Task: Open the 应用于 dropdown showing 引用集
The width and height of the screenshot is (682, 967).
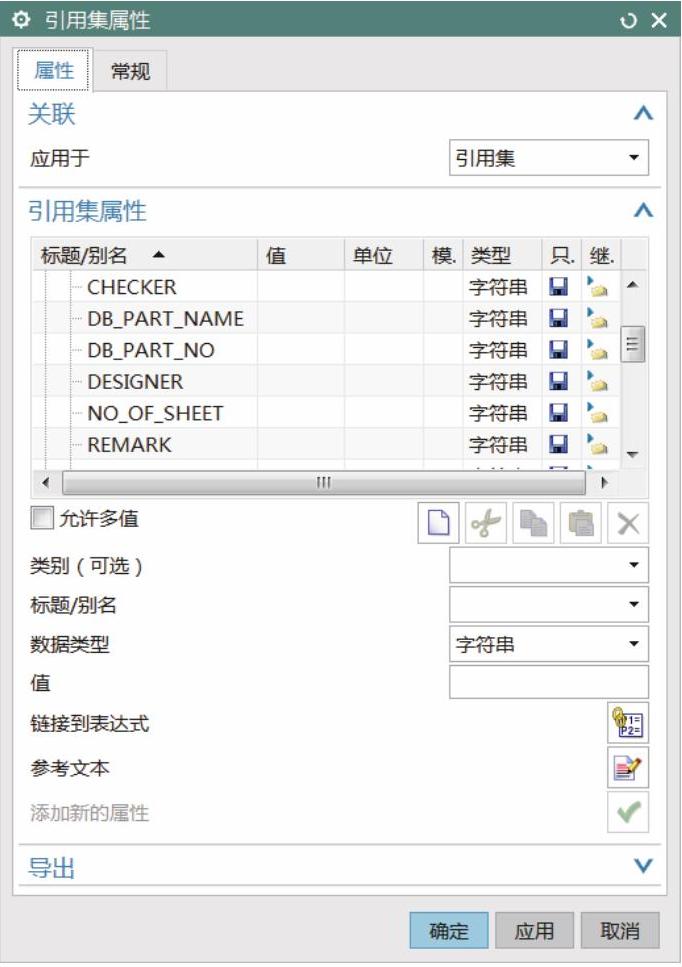Action: pos(549,158)
